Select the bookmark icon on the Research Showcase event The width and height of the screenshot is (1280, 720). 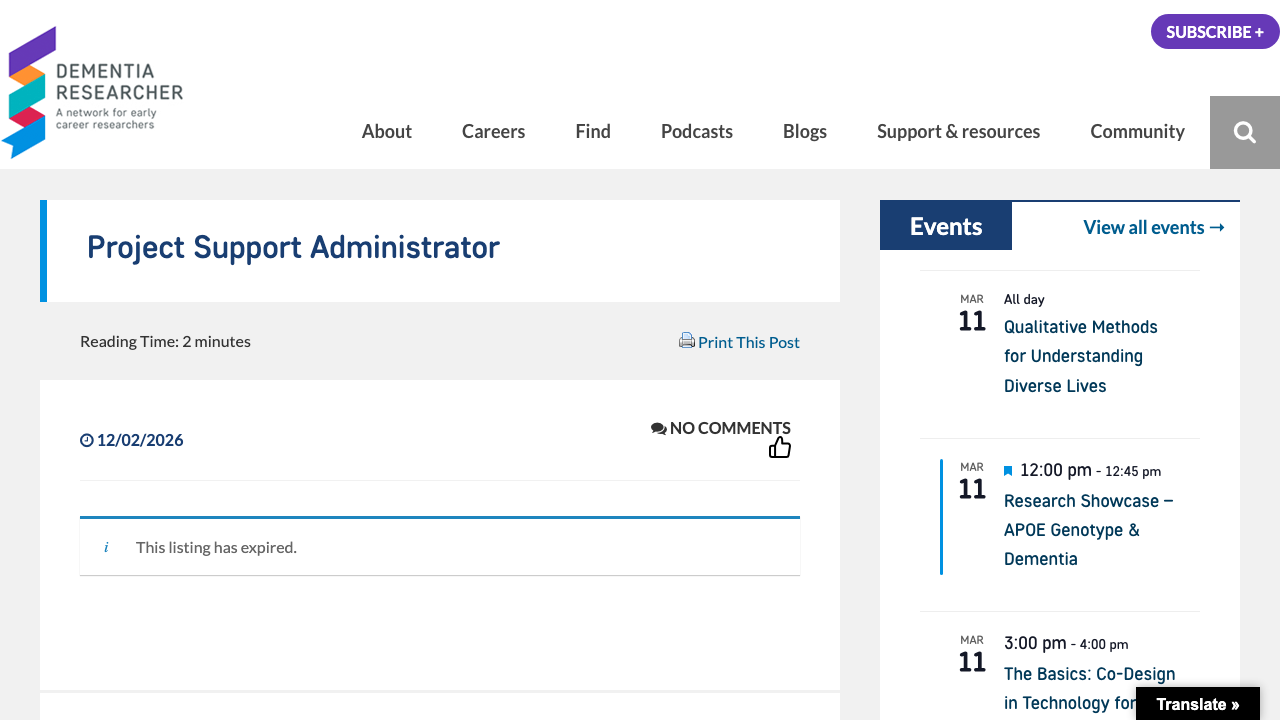[x=1008, y=470]
